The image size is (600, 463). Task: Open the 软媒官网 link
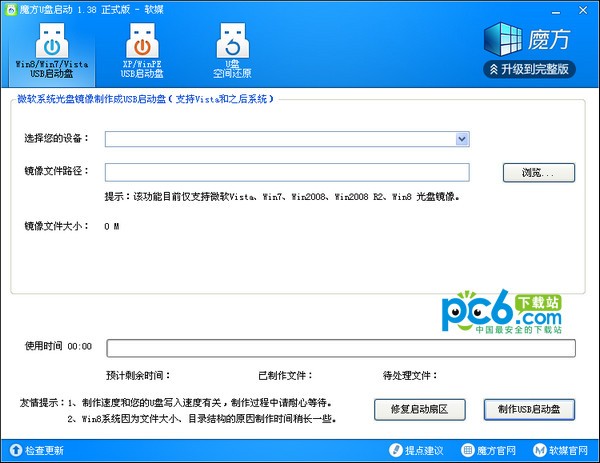[x=561, y=450]
